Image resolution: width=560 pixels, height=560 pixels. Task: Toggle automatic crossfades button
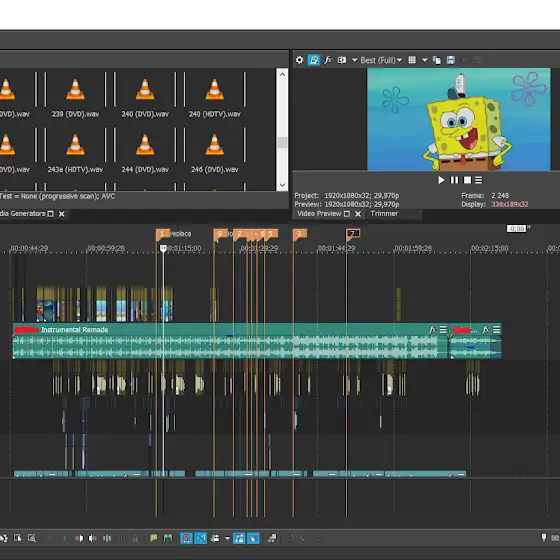(x=201, y=538)
